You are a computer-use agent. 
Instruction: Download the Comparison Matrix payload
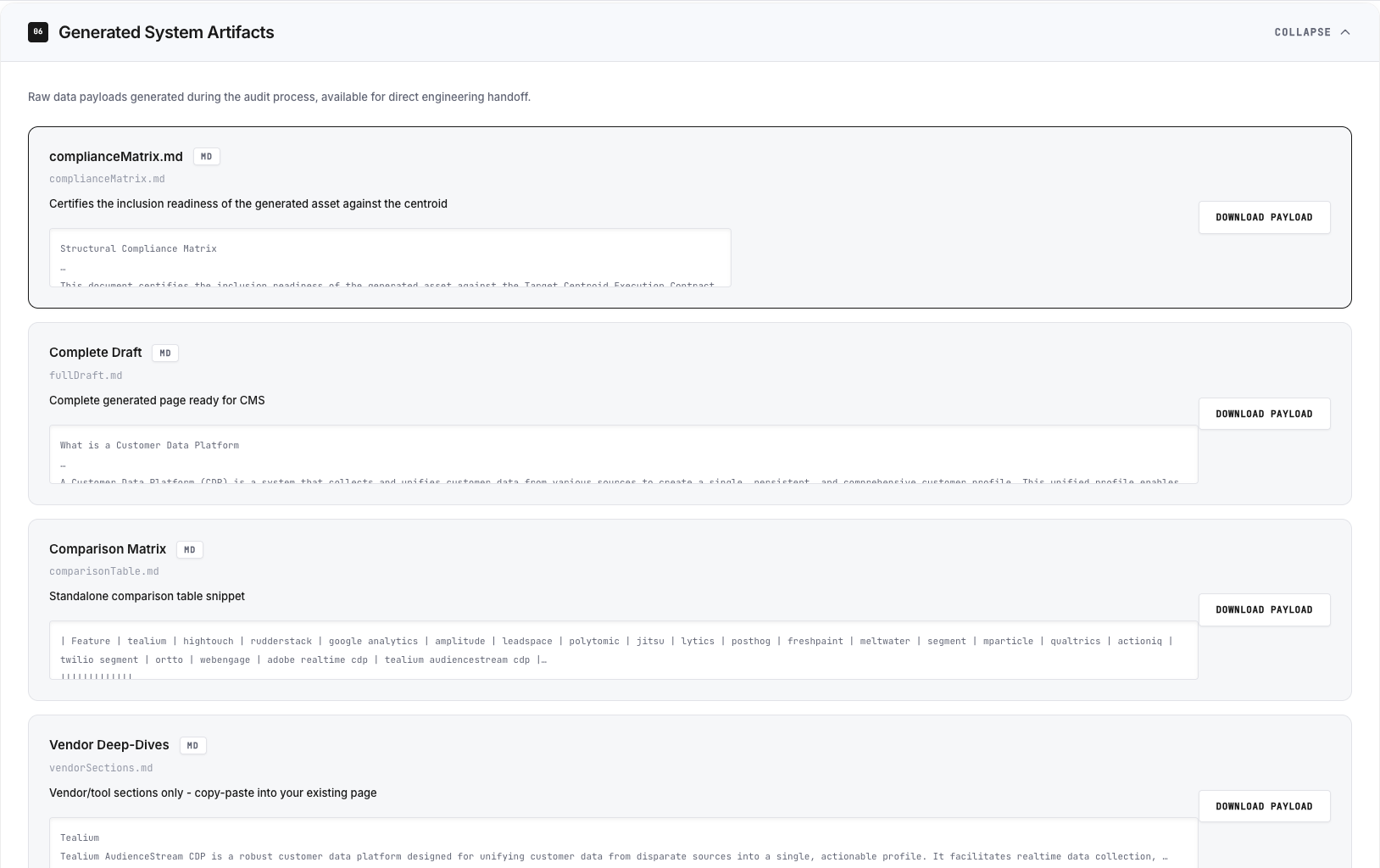click(1264, 609)
